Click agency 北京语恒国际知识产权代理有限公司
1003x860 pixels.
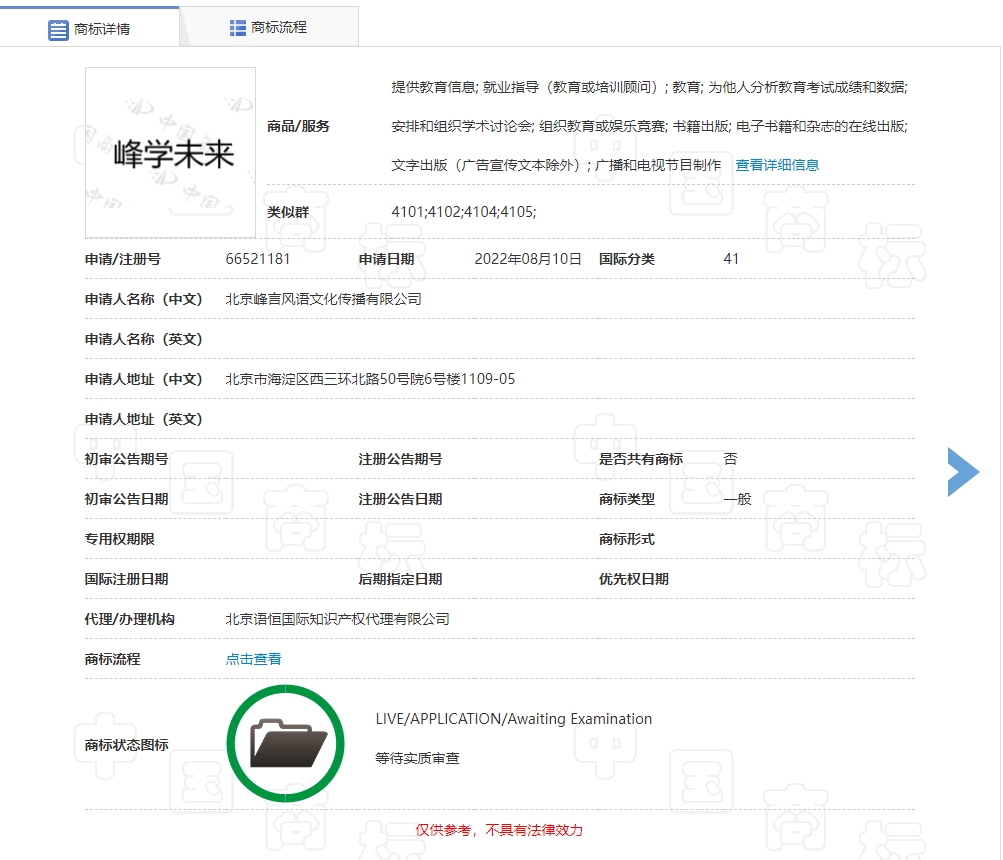coord(337,619)
